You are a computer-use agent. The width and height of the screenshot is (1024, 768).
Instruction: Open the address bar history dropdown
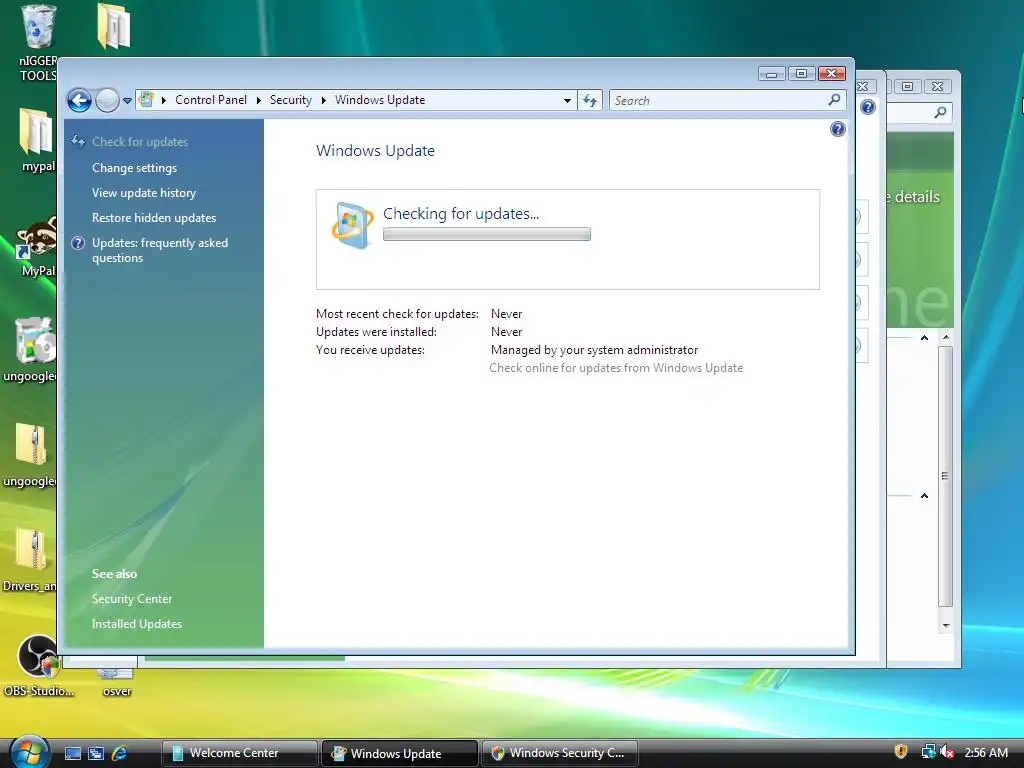(x=567, y=101)
